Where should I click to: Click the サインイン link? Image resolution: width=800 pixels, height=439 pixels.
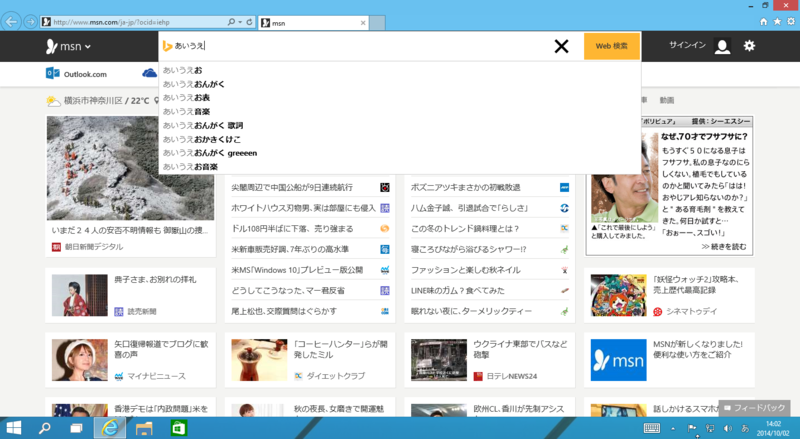(x=687, y=45)
